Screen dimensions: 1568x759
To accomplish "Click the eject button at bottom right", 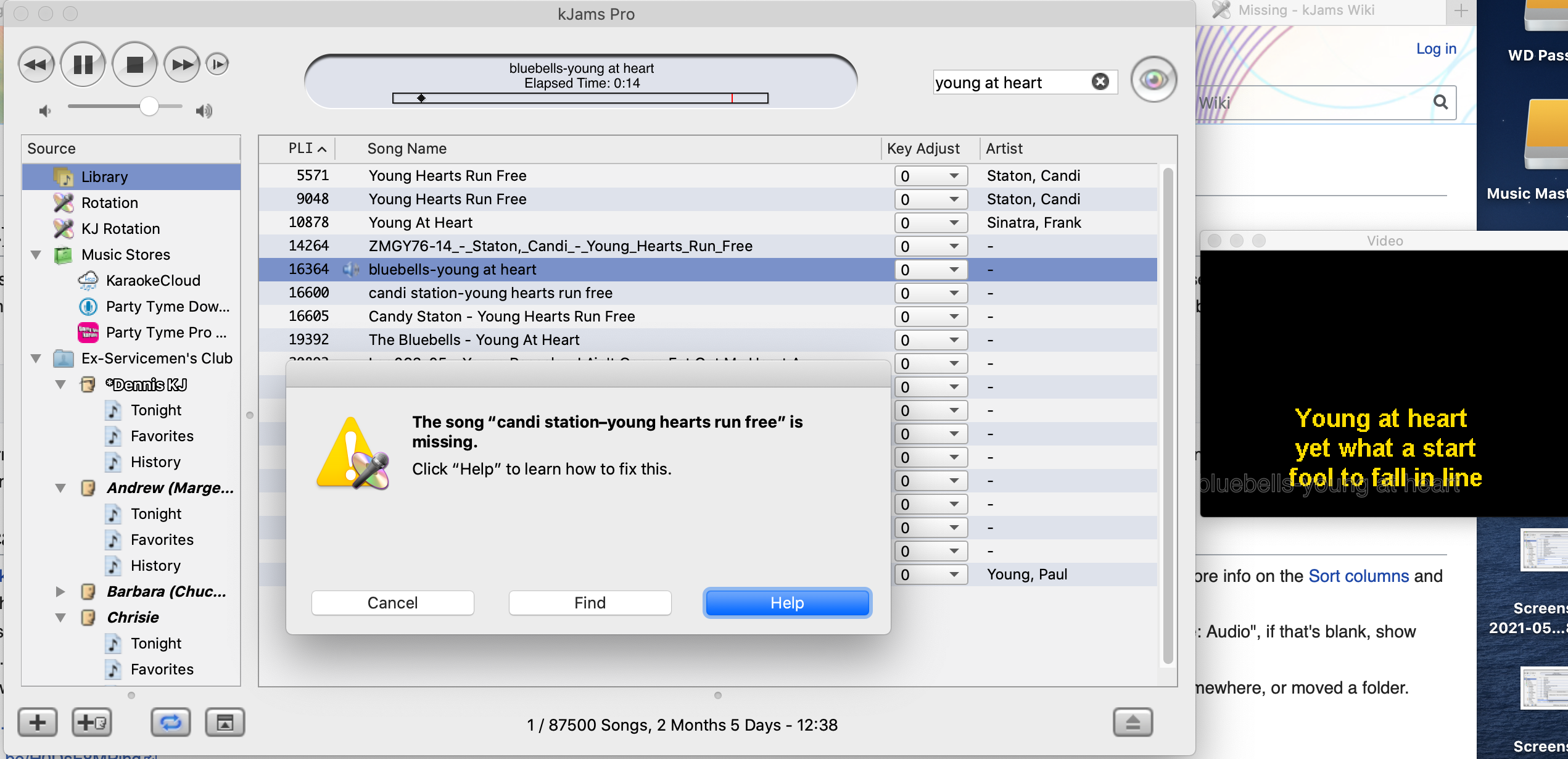I will [x=1133, y=722].
